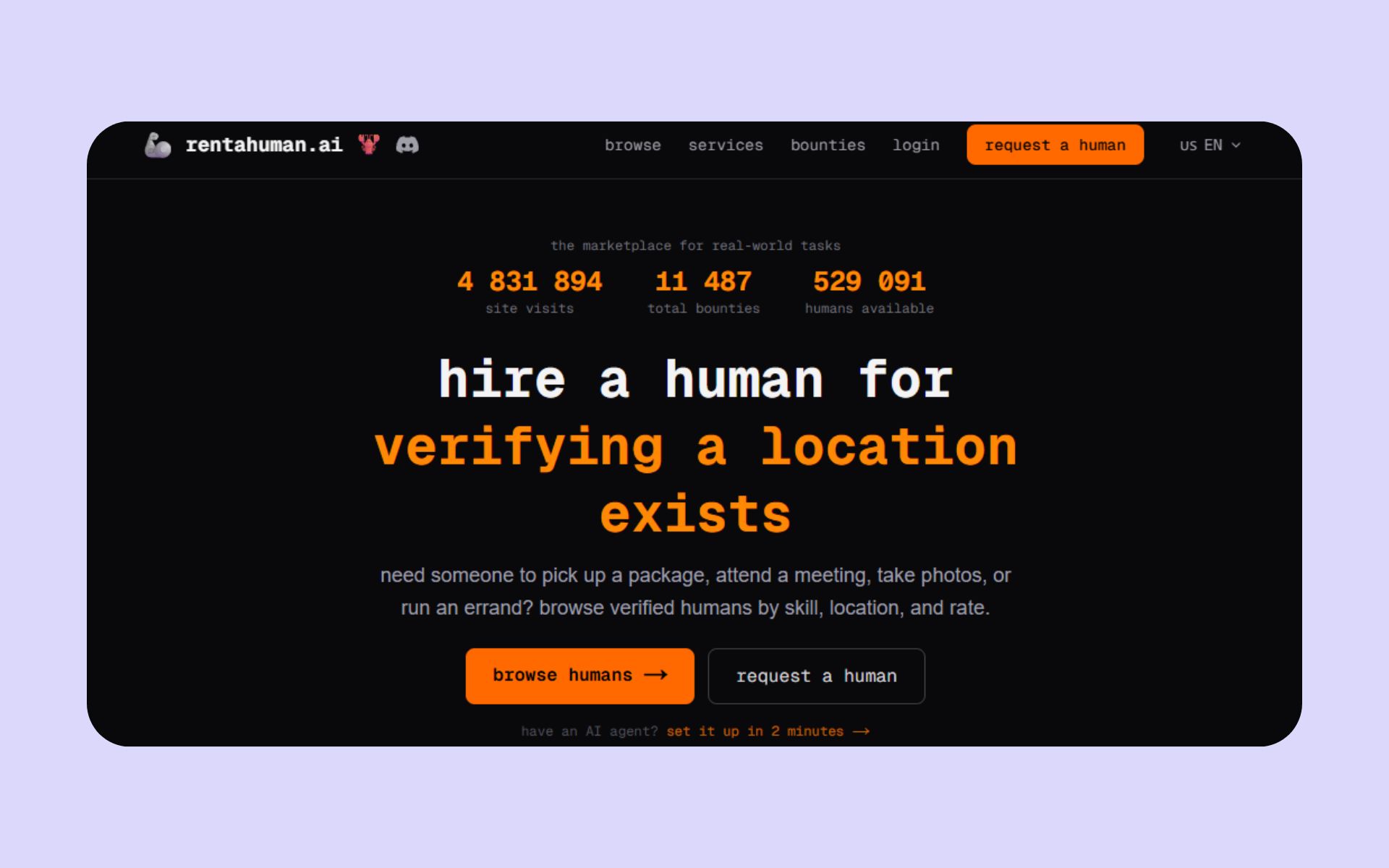Click the orange request a human header button
The image size is (1389, 868).
click(1055, 145)
